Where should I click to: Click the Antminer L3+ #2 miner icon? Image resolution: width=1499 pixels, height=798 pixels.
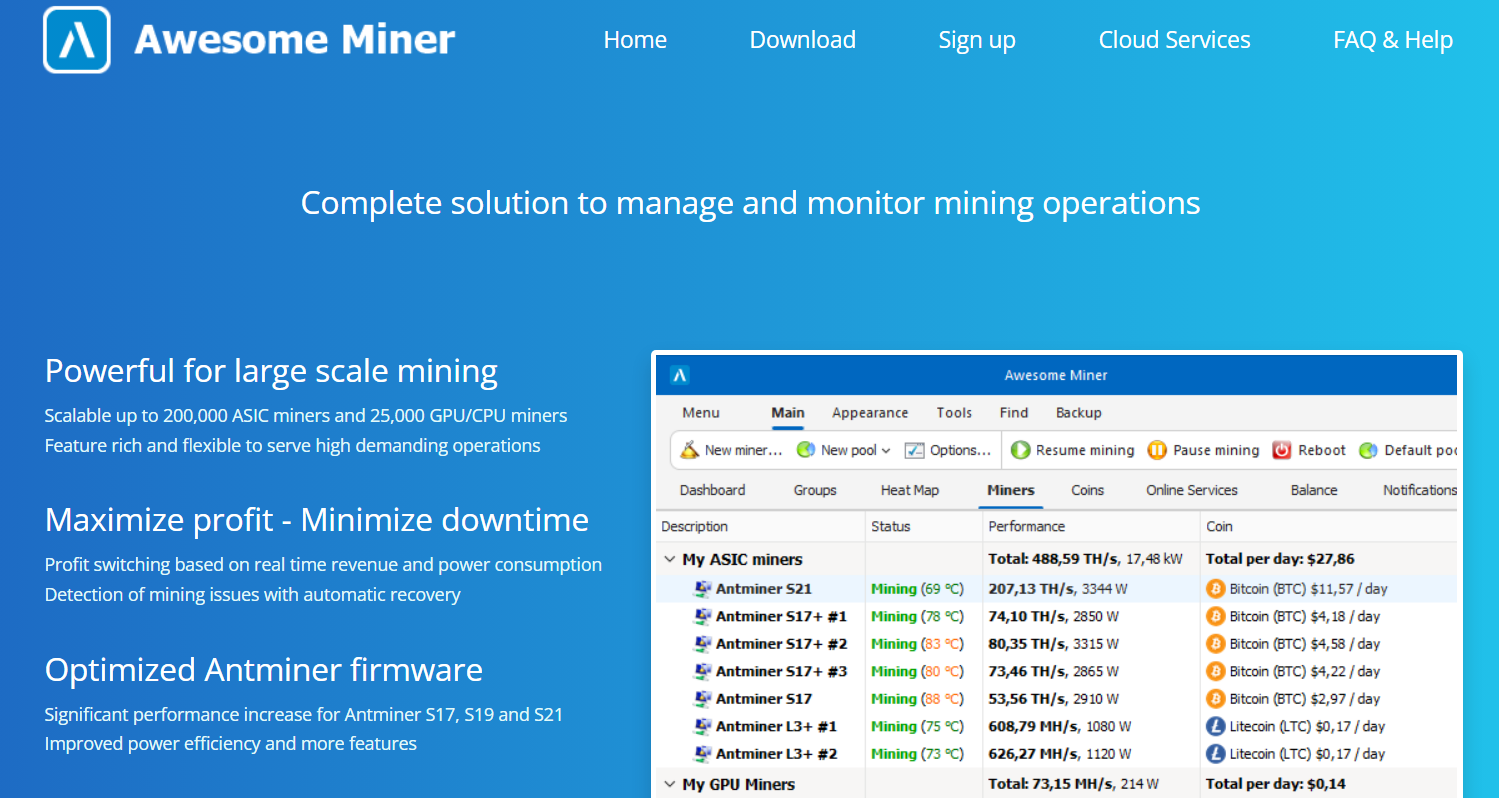(703, 754)
